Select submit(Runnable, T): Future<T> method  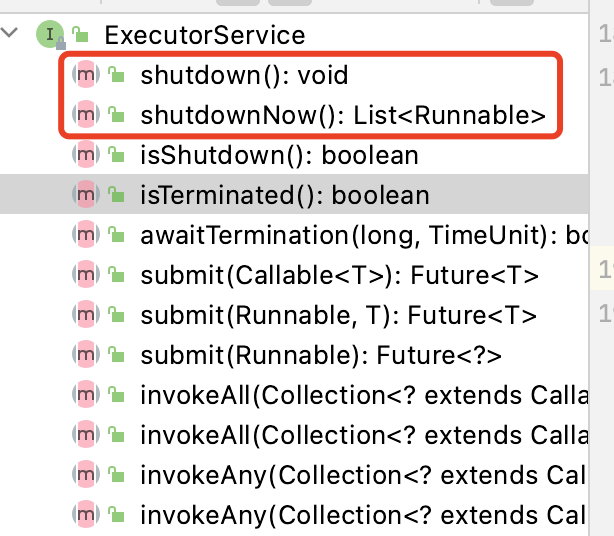click(338, 315)
